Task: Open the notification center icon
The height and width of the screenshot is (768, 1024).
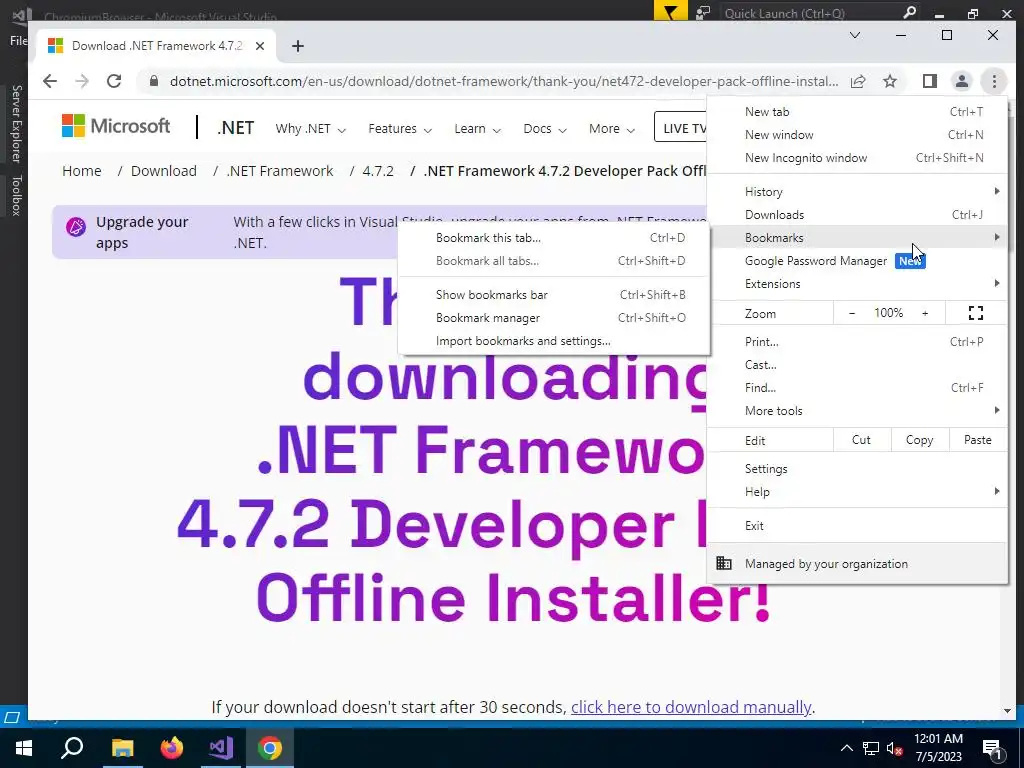Action: click(x=992, y=748)
